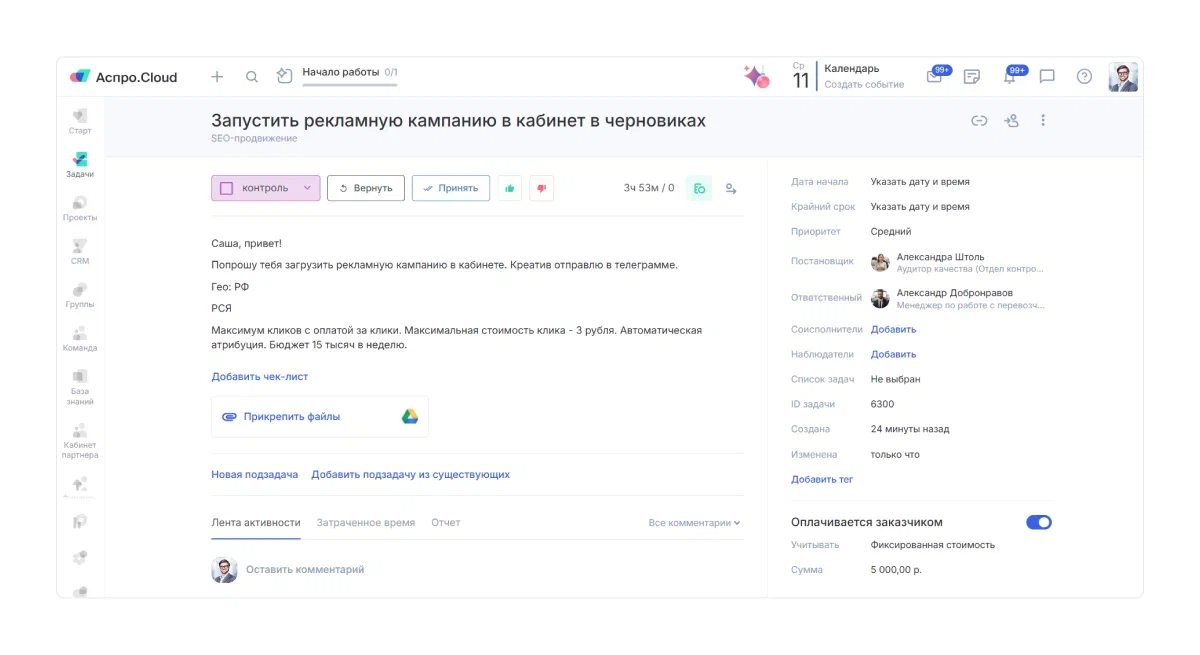
Task: Click the thumbs down icon
Action: pos(541,188)
